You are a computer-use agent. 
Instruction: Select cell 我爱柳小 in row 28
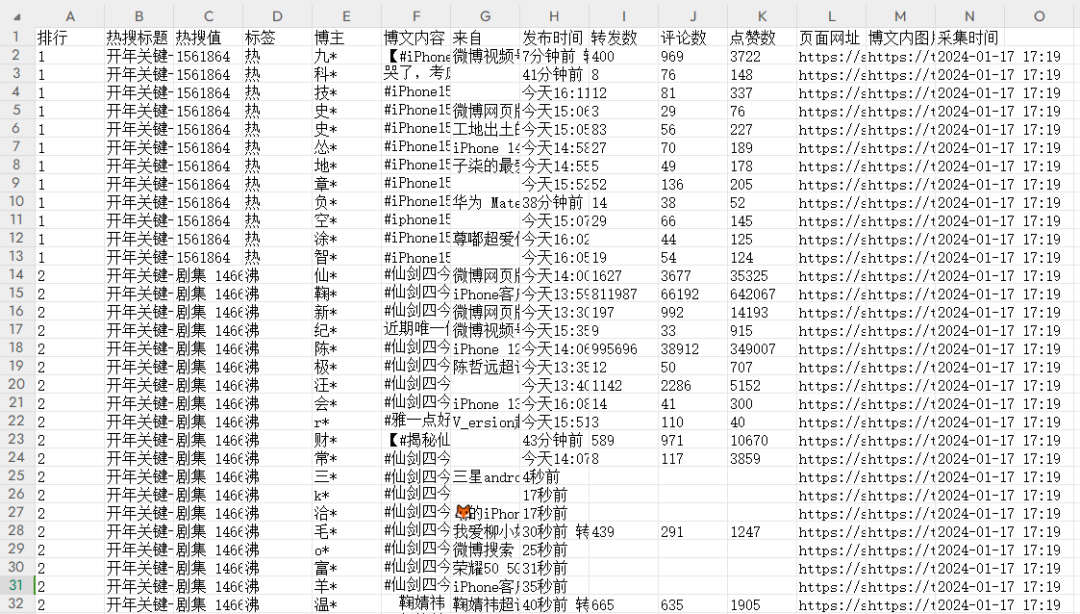coord(486,532)
